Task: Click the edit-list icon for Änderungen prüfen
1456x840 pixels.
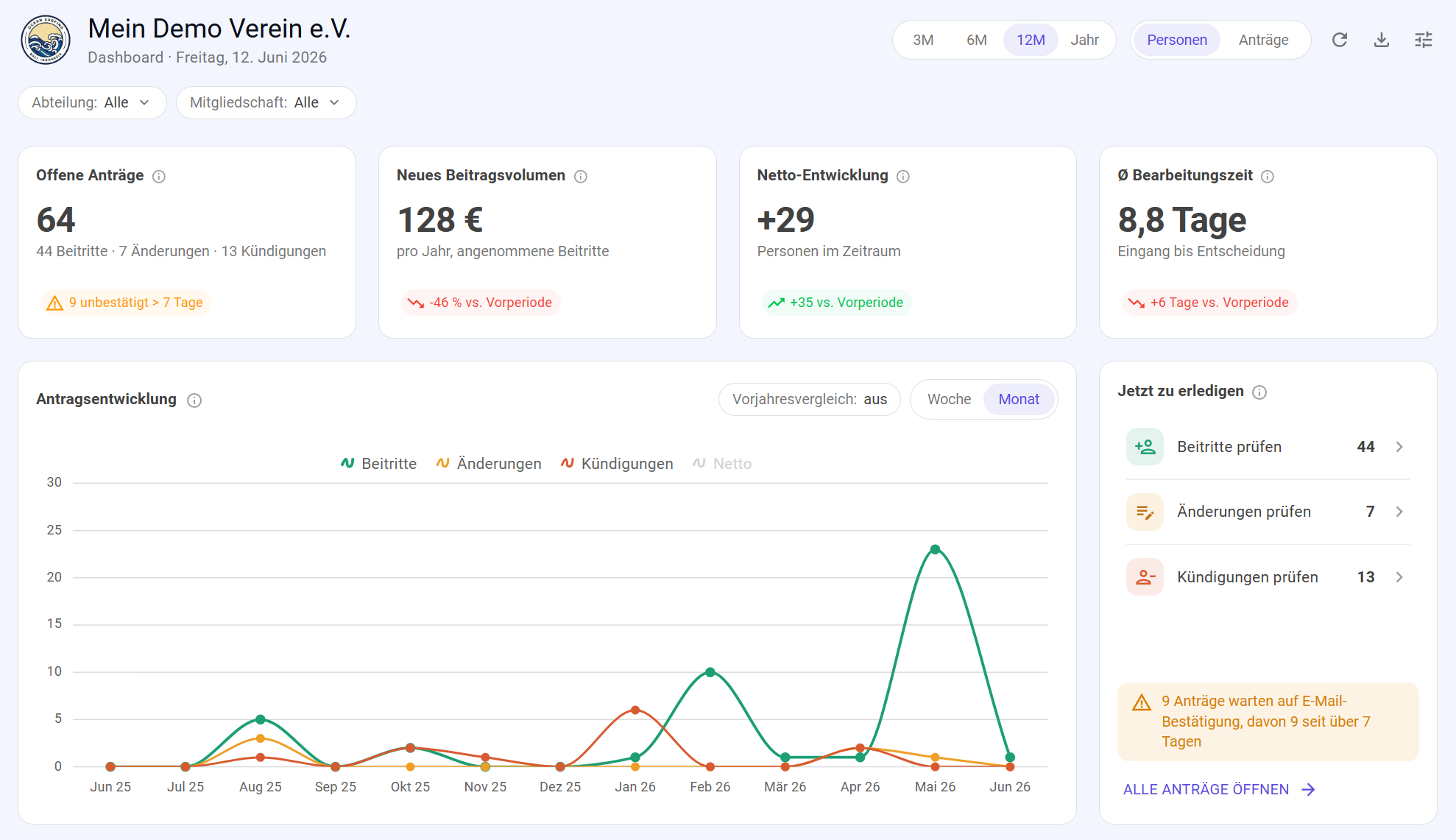Action: click(x=1145, y=512)
